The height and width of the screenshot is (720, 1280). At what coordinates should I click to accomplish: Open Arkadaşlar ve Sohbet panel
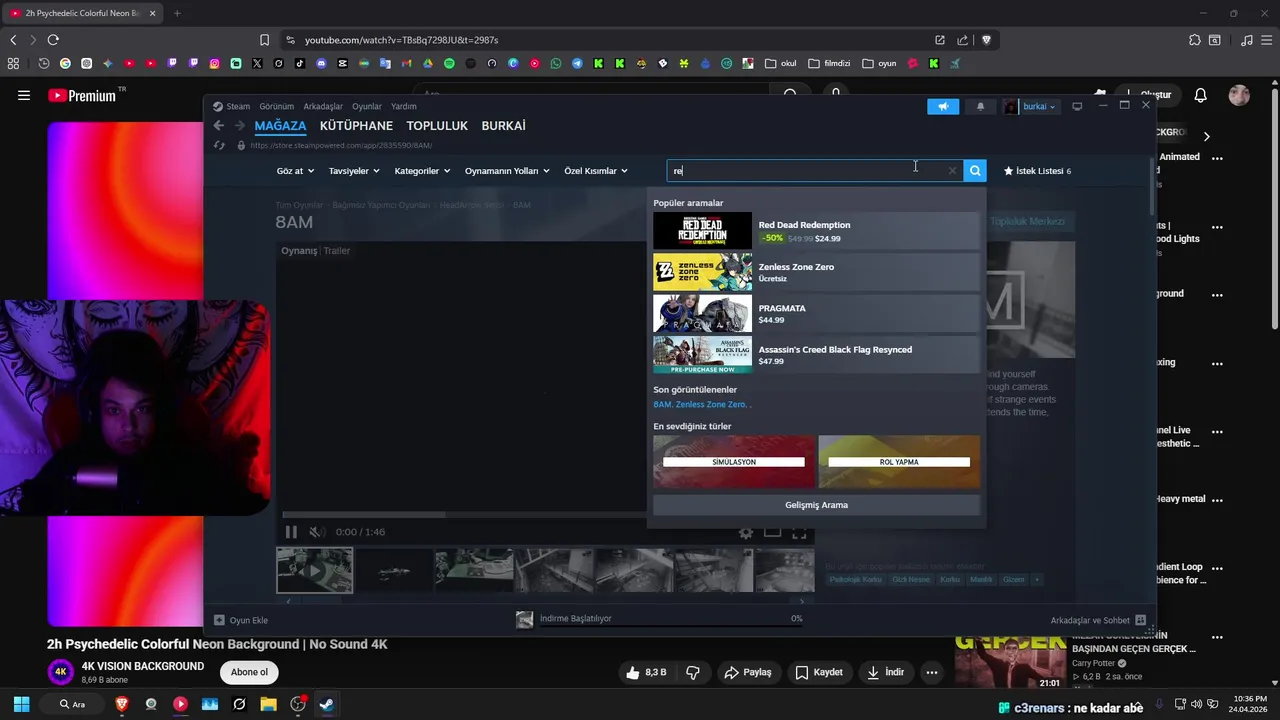coord(1097,620)
